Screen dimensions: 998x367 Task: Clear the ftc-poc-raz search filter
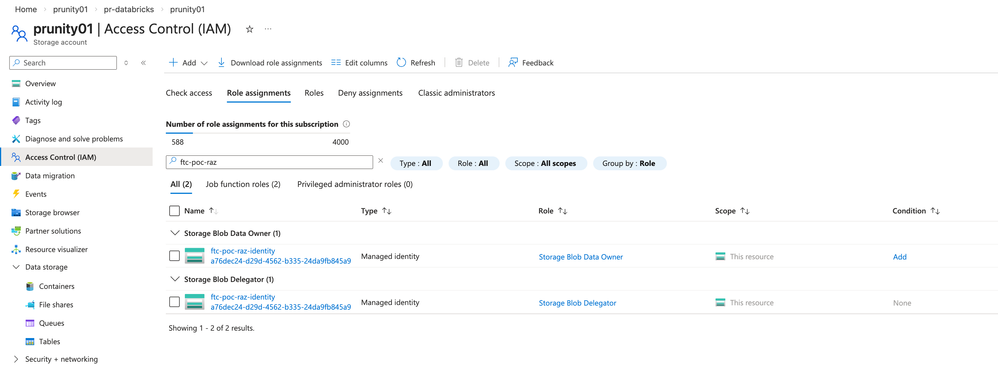point(381,161)
